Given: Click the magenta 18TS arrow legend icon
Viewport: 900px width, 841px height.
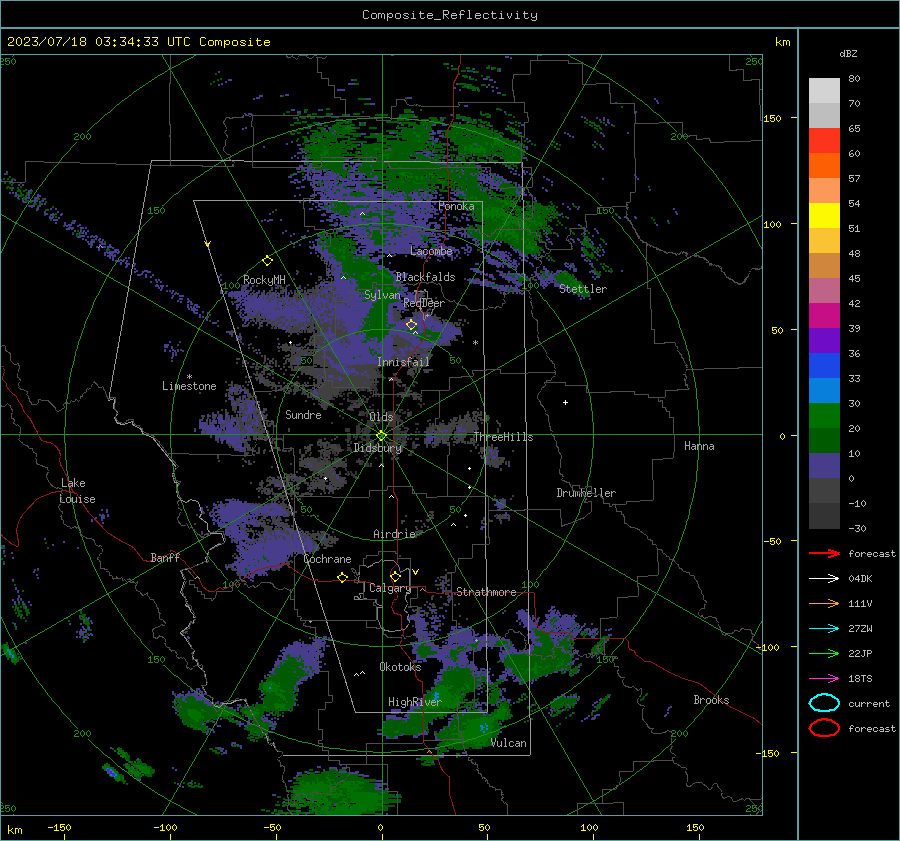Looking at the screenshot, I should coord(824,679).
